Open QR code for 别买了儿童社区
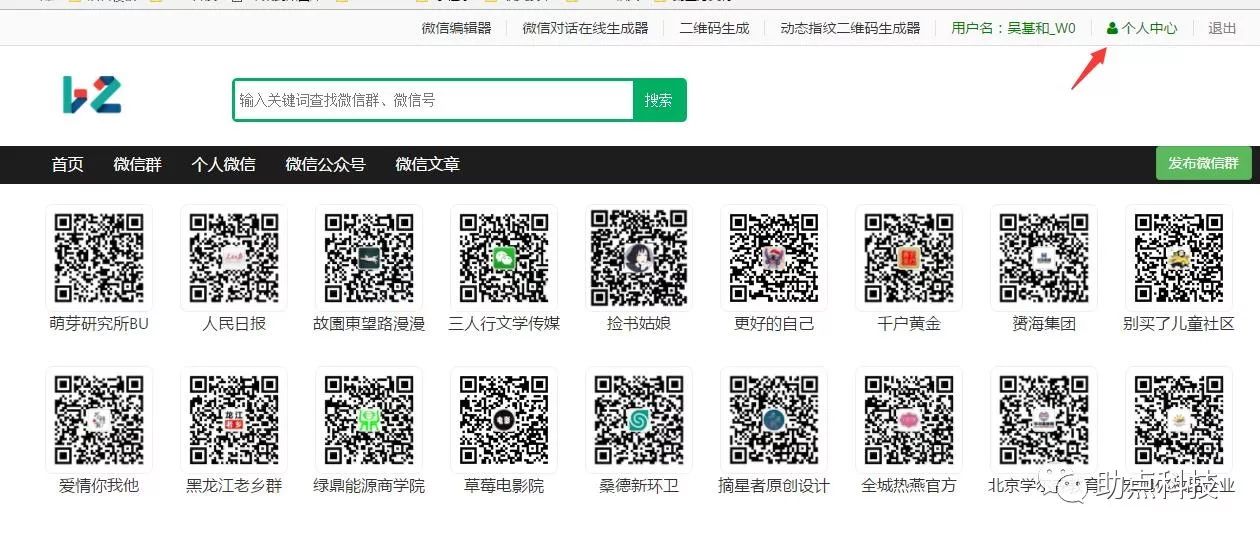The image size is (1260, 541). pos(1179,258)
